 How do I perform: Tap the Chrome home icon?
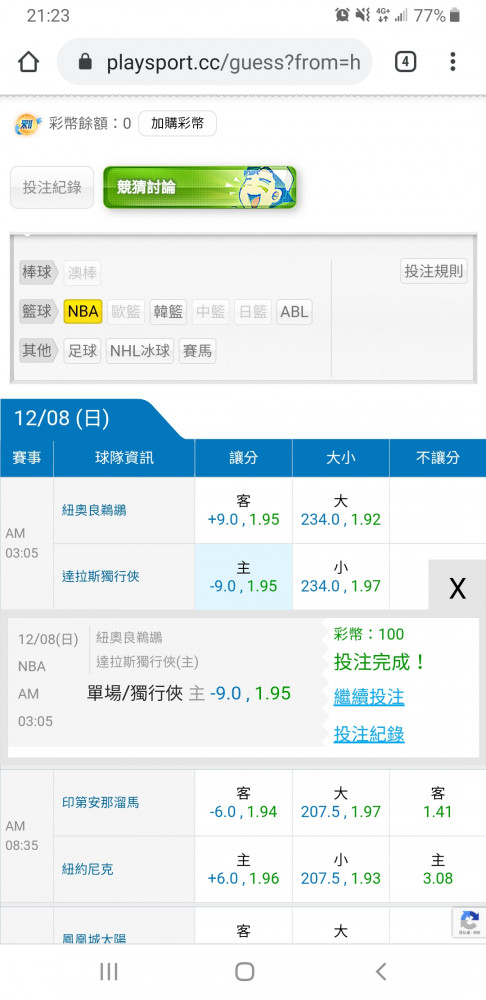click(x=29, y=62)
